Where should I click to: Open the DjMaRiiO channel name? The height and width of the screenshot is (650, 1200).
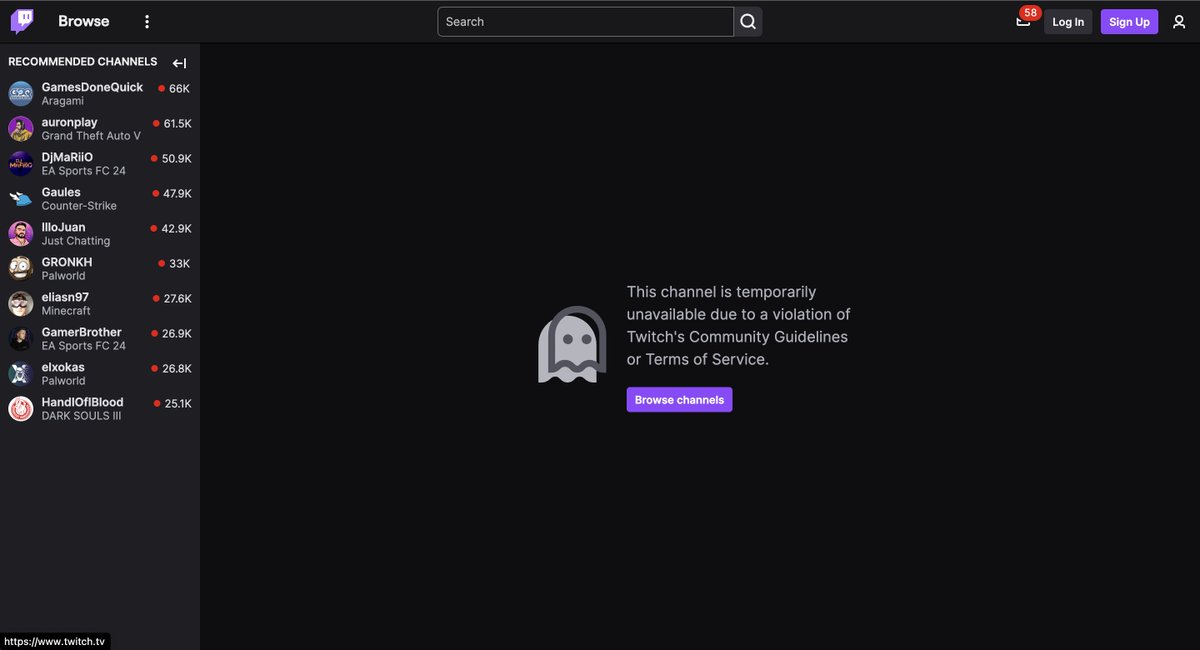(x=67, y=157)
